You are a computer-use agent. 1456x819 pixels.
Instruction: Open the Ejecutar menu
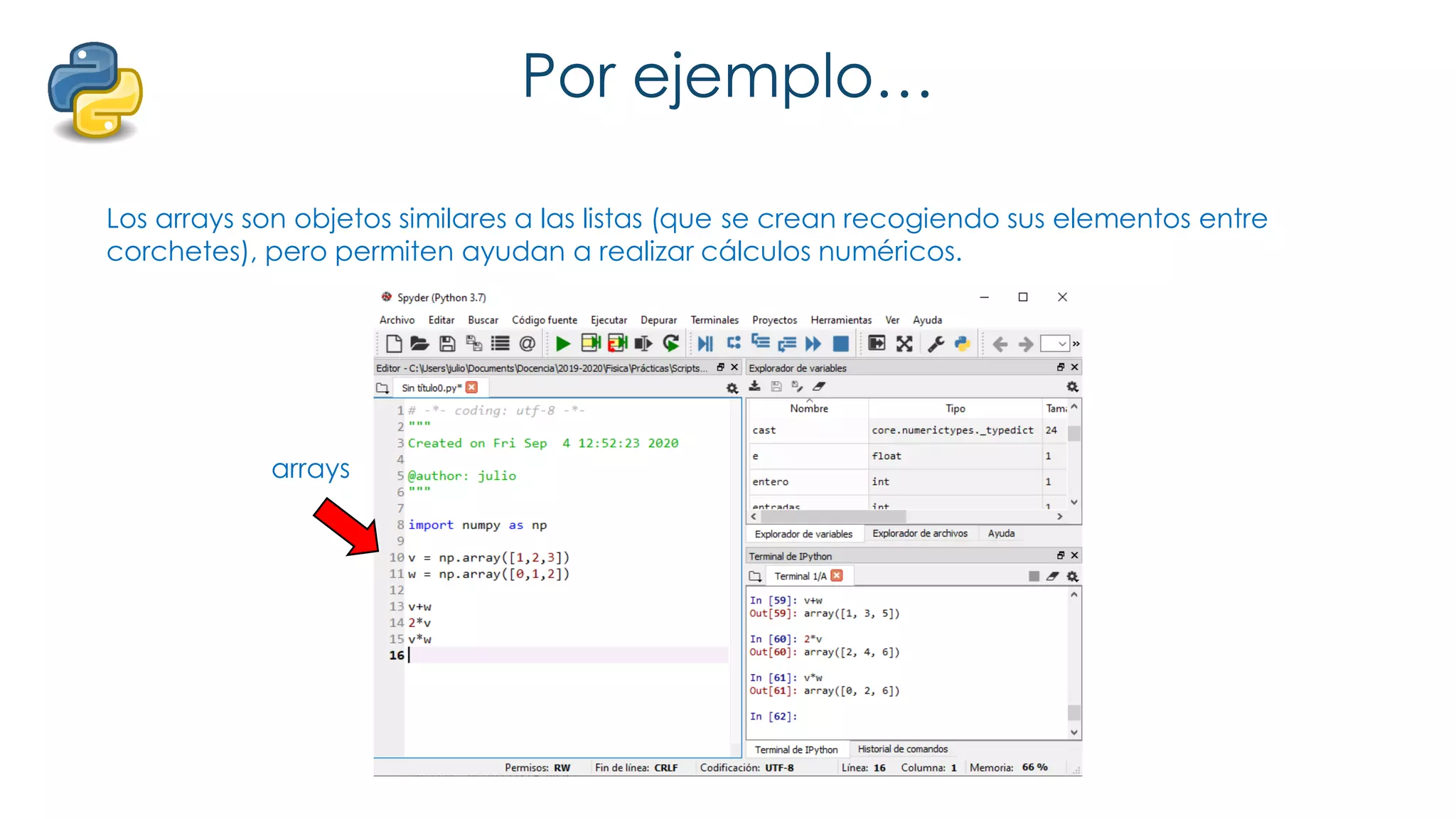click(x=609, y=320)
